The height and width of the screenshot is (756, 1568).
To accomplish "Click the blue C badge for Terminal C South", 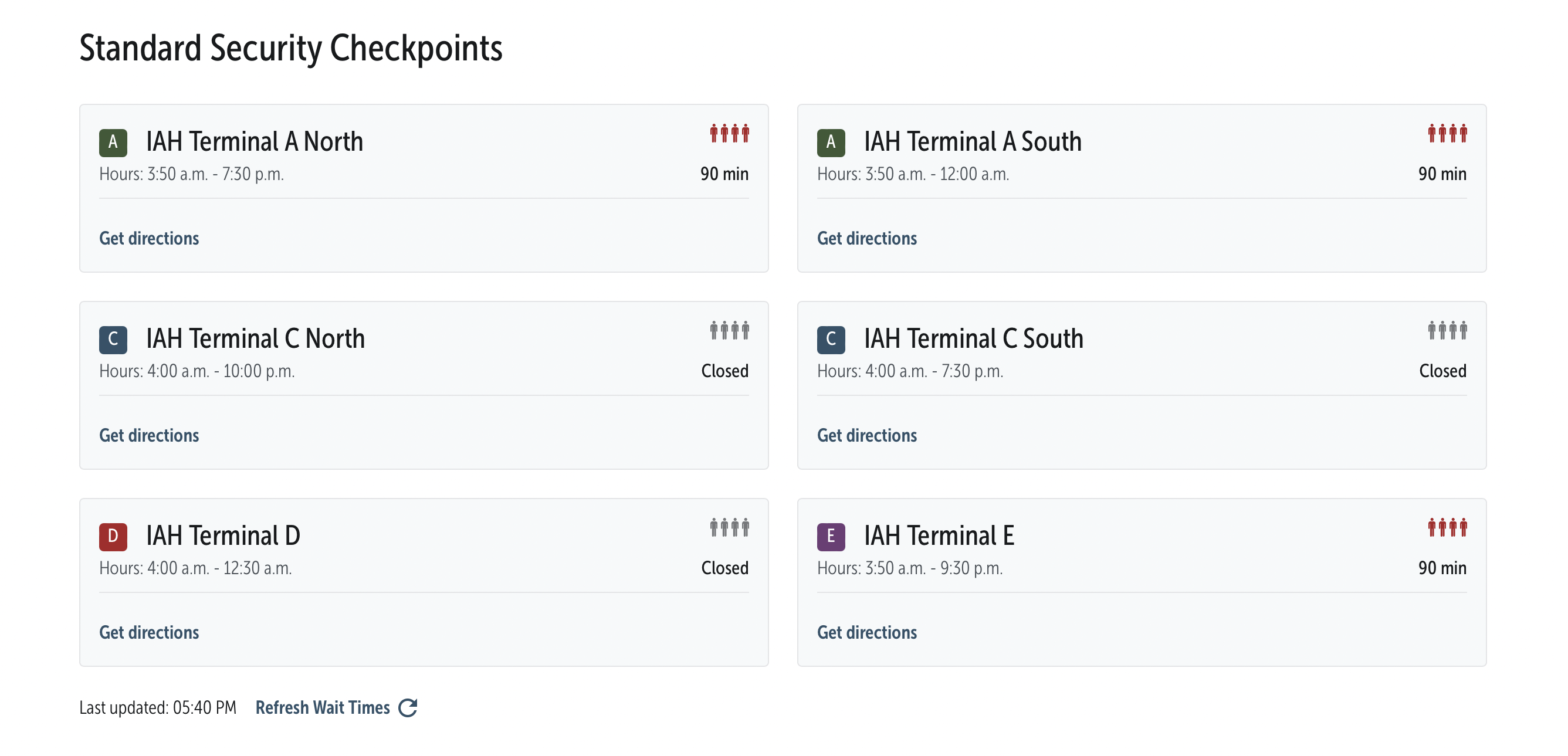I will point(830,340).
